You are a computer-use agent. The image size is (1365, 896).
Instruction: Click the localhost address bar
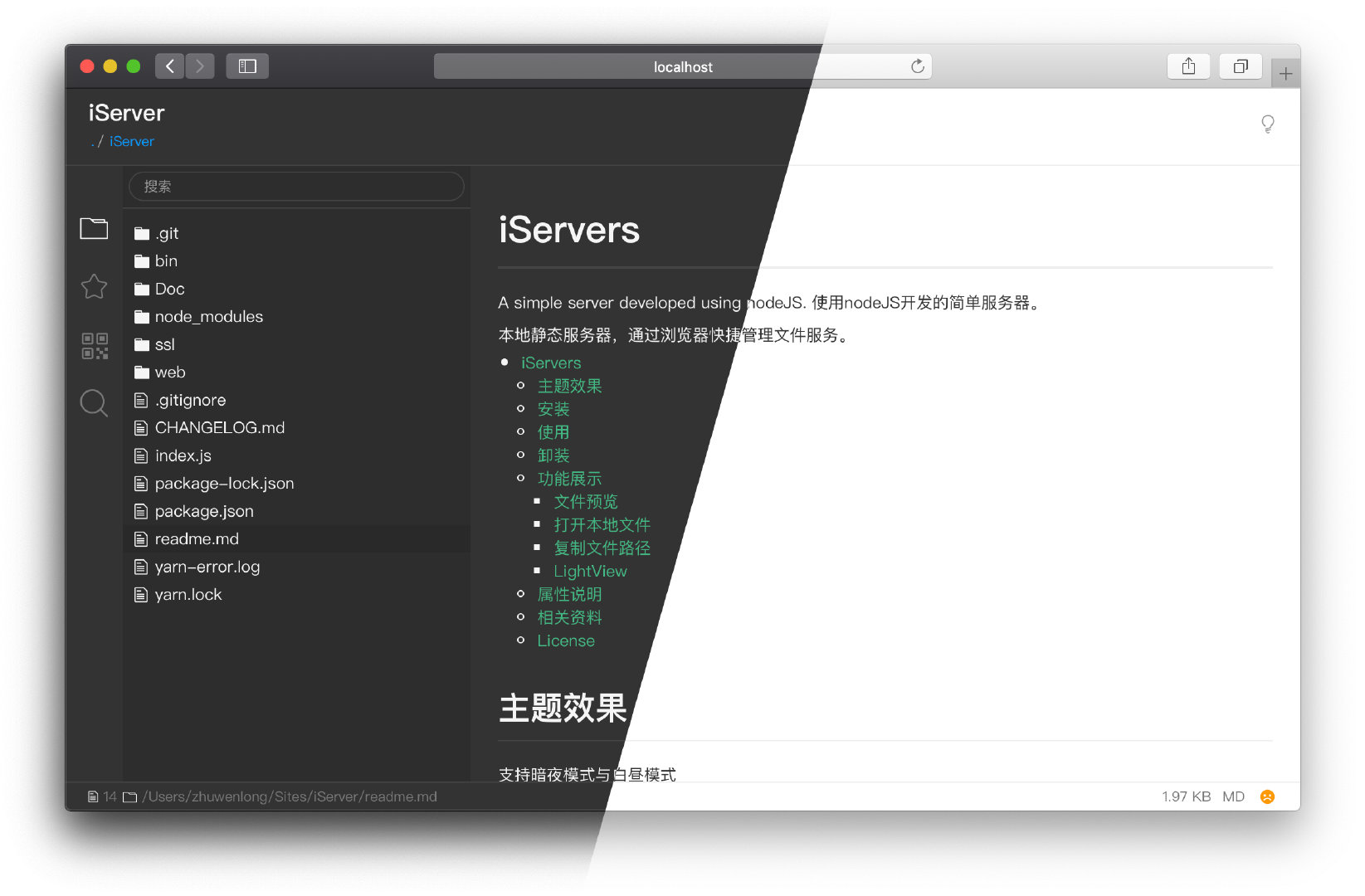coord(683,66)
